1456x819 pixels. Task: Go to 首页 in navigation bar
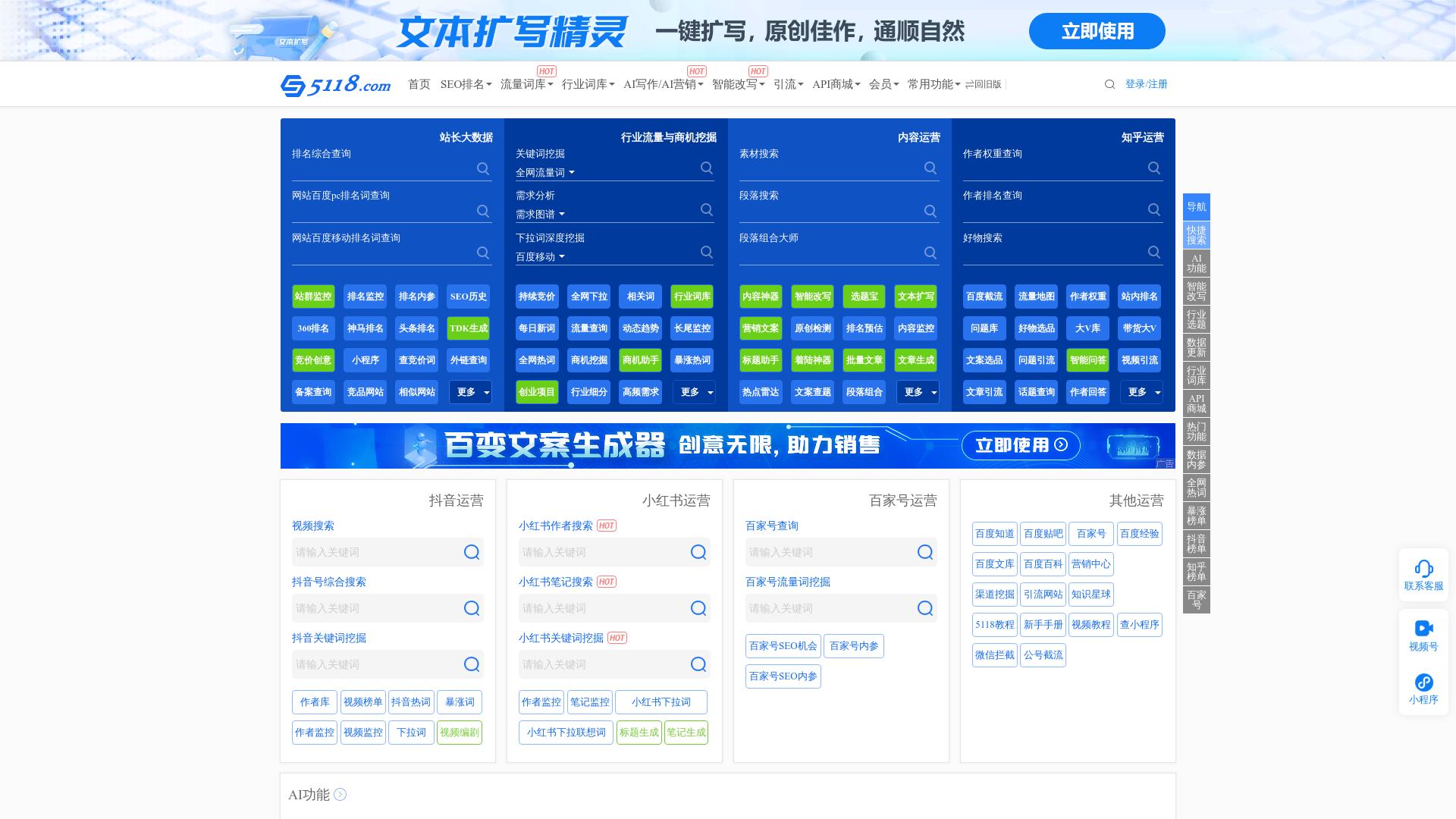point(419,84)
